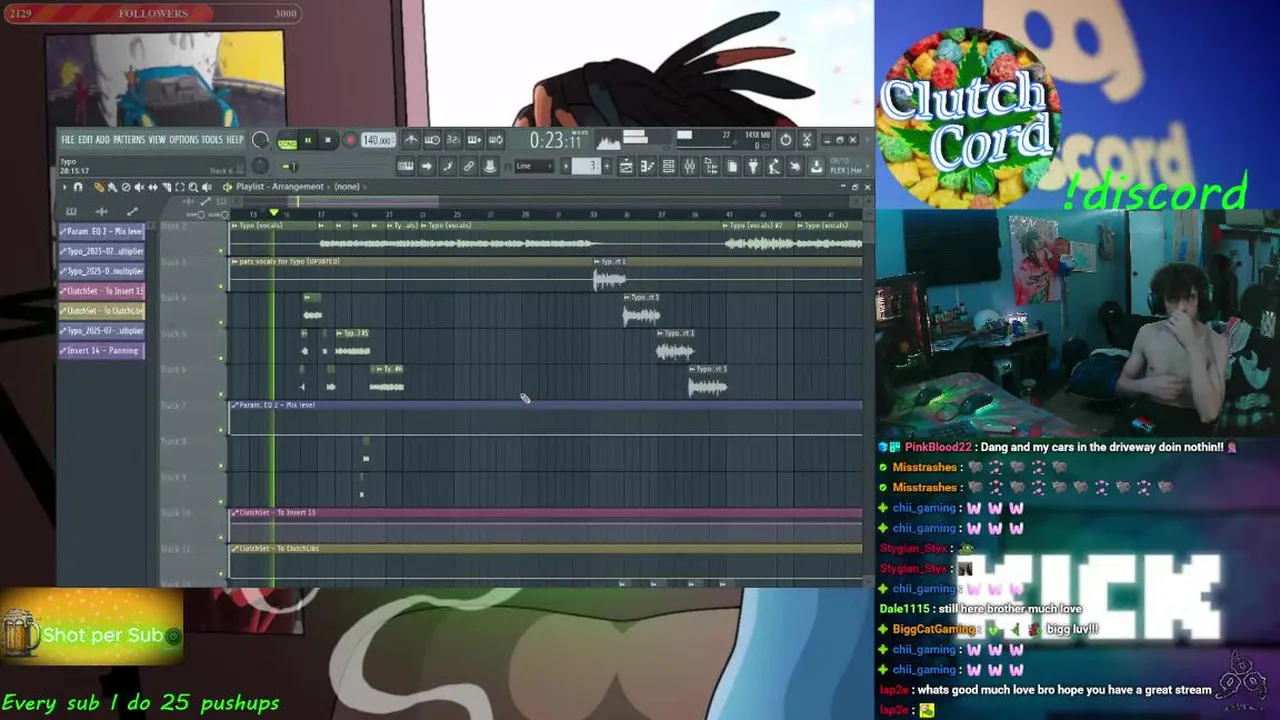
Task: Open the TOOLS menu
Action: [x=212, y=140]
